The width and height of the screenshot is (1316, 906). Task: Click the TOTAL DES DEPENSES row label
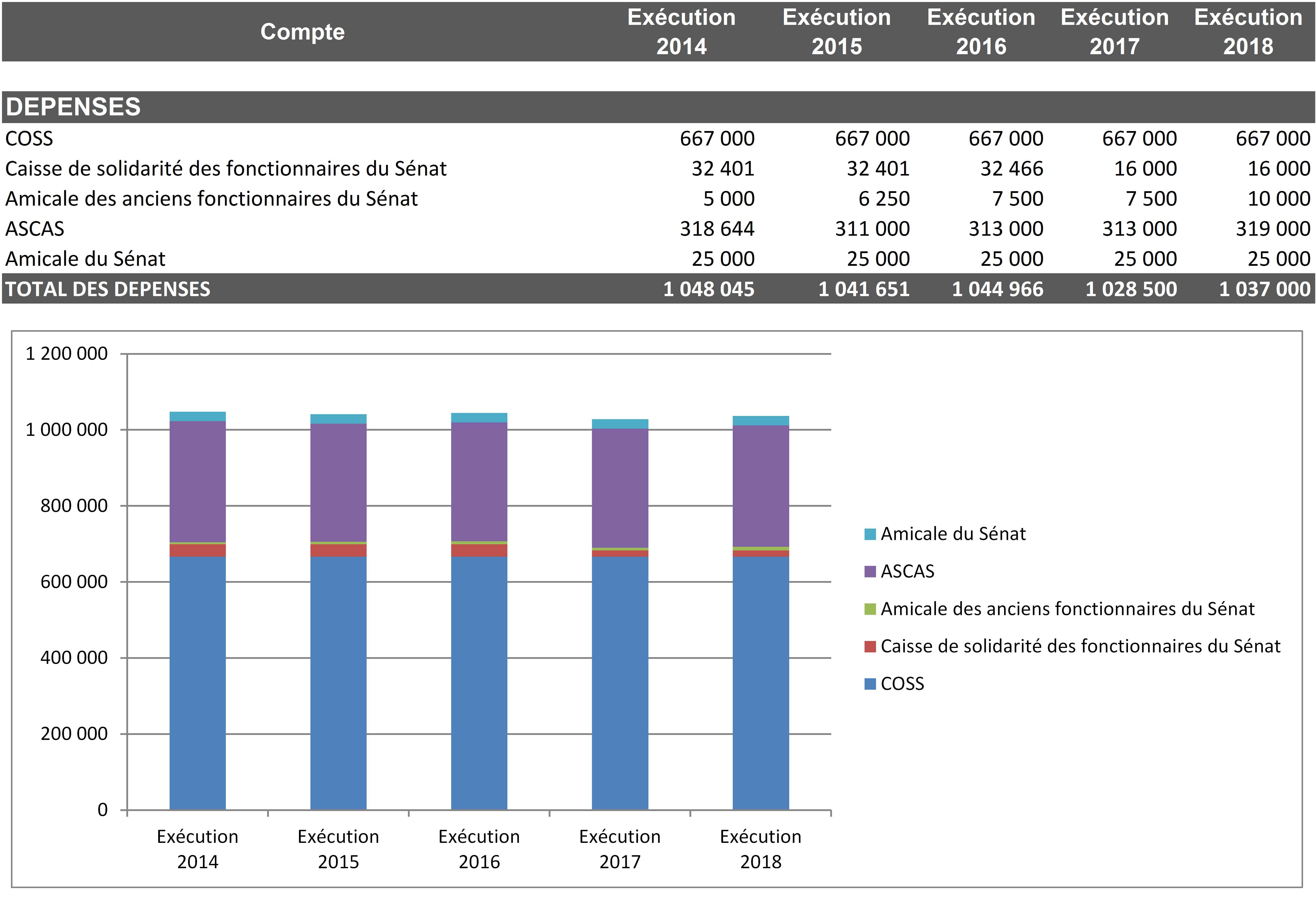click(108, 289)
